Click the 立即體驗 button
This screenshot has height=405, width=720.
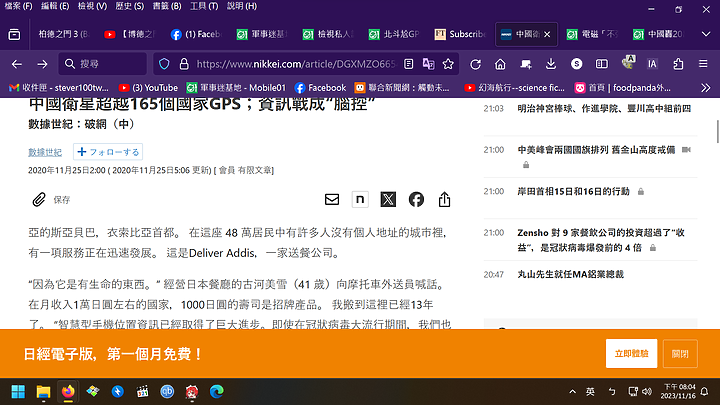[x=631, y=354]
